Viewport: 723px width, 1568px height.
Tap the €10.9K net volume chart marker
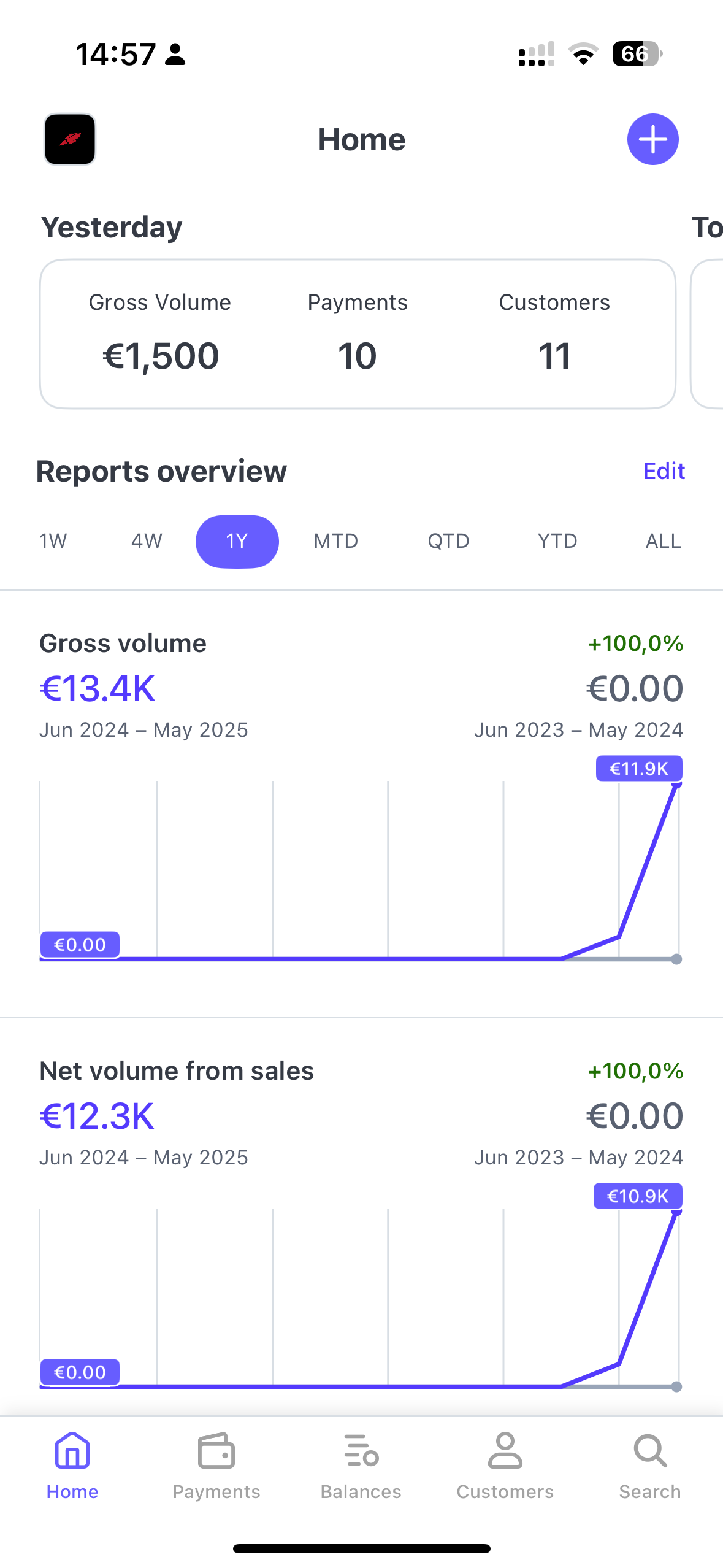pos(638,1196)
